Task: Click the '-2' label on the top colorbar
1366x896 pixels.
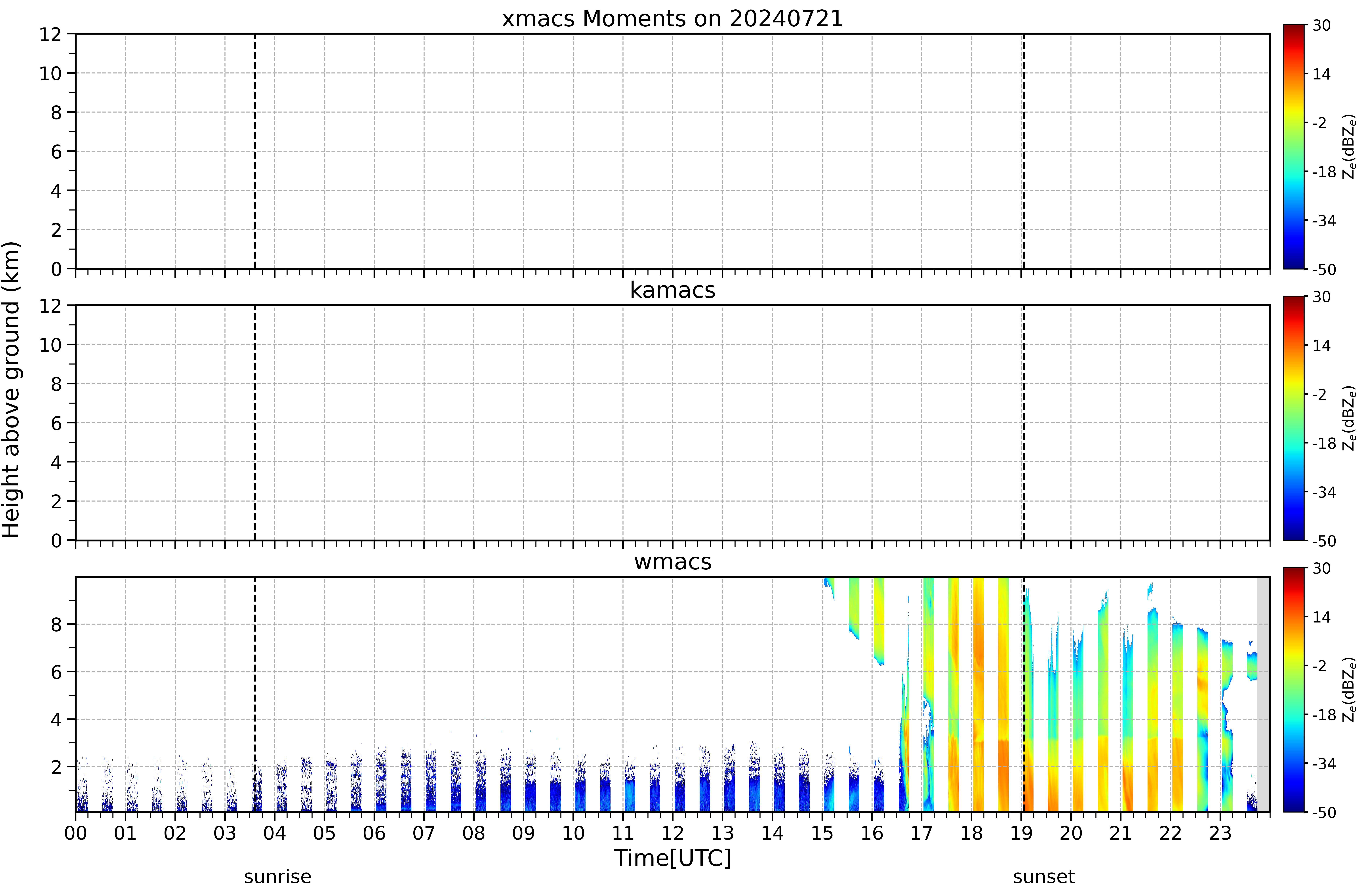Action: point(1319,123)
